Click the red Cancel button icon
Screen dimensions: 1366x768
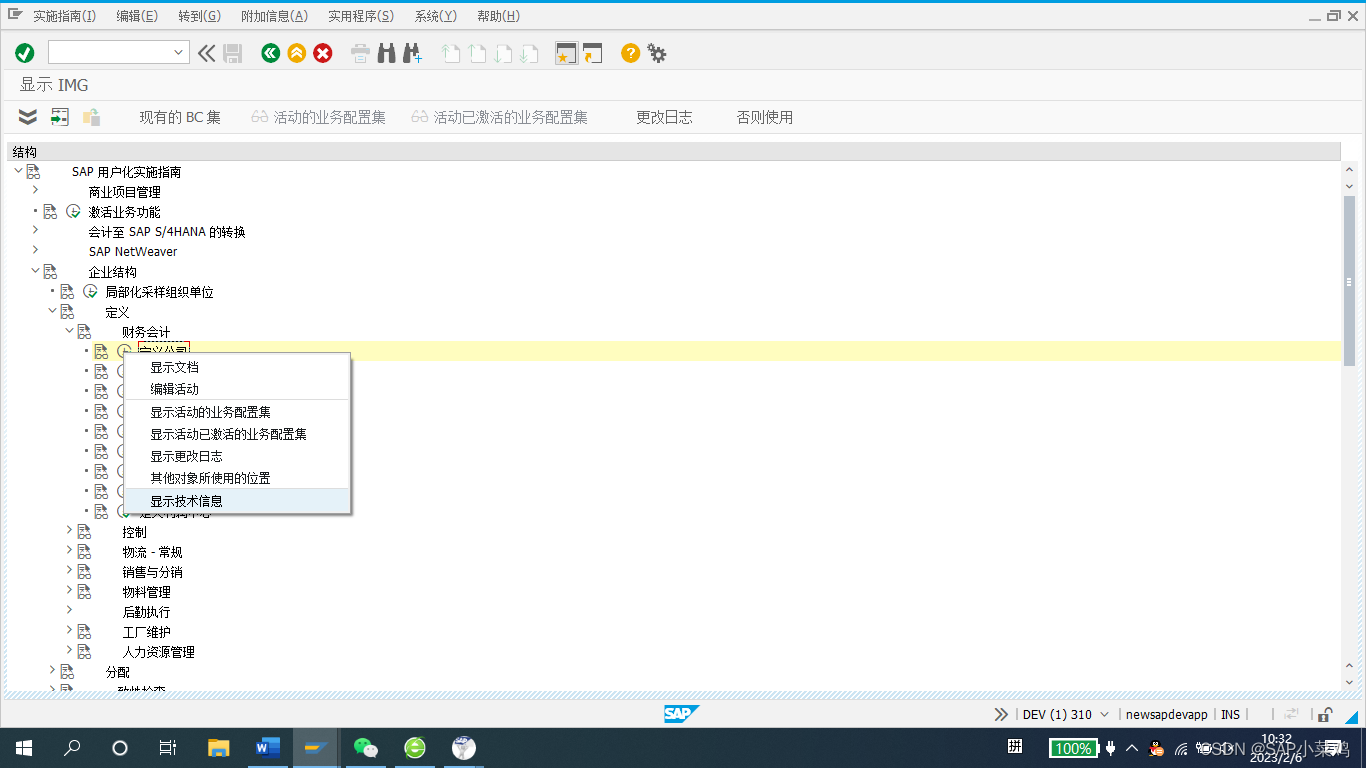(x=322, y=53)
